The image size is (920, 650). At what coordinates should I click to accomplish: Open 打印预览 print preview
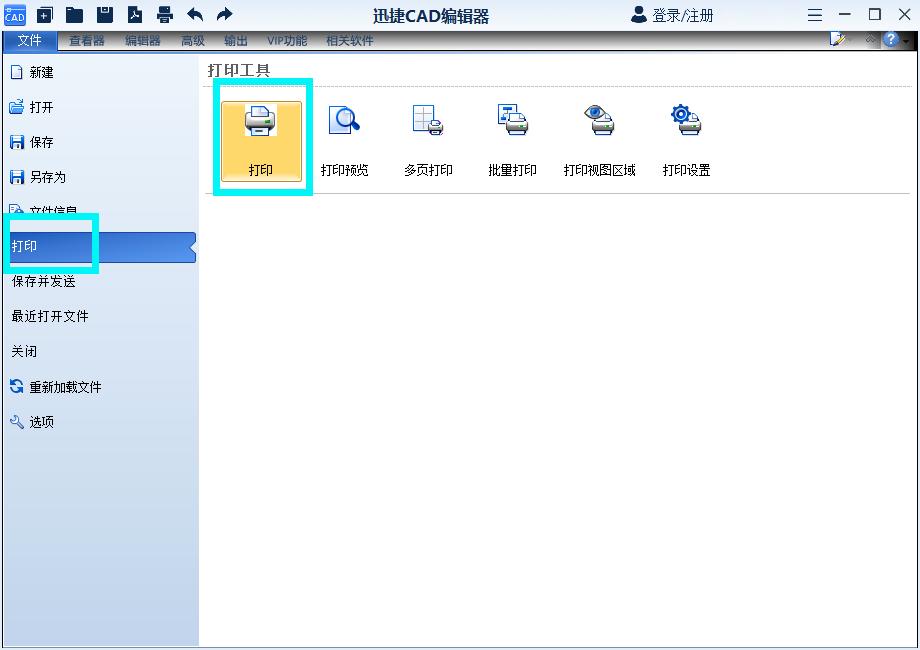(344, 141)
